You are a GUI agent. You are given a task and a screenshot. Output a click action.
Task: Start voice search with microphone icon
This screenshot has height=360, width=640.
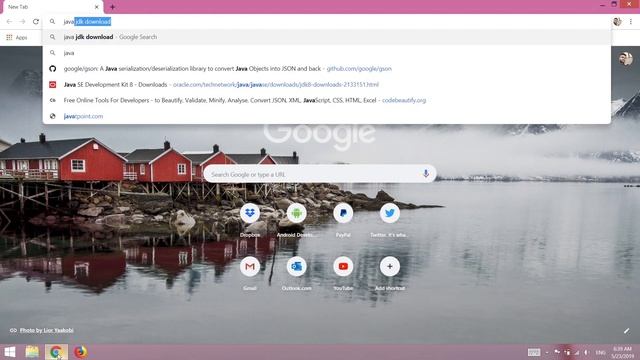pos(425,174)
